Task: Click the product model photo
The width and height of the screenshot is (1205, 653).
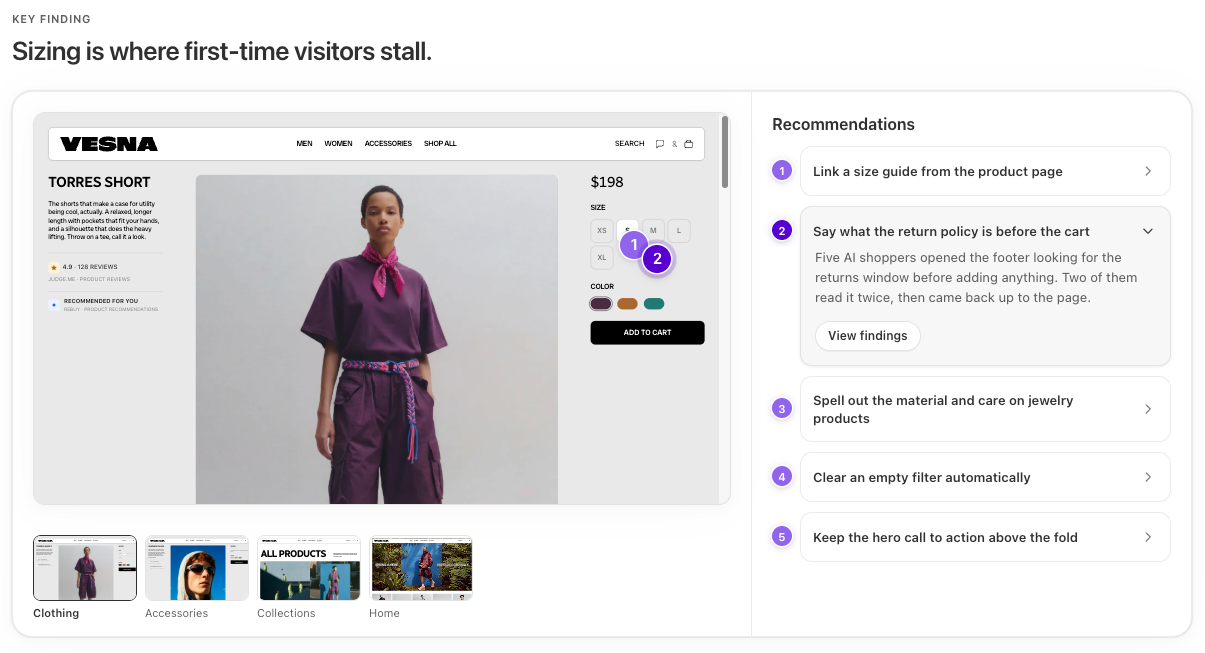Action: click(377, 340)
